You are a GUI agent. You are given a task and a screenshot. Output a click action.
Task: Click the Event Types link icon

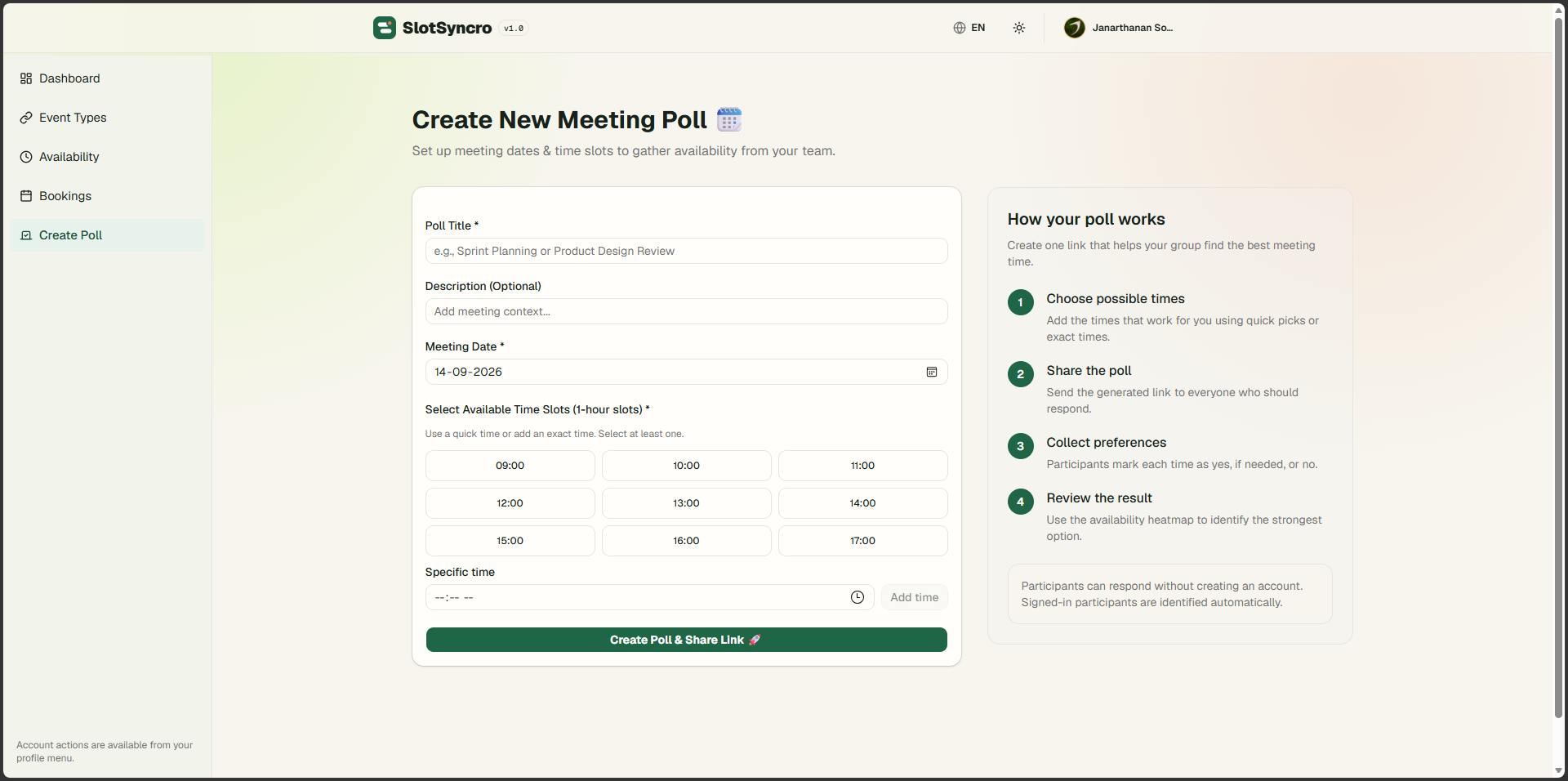point(26,118)
